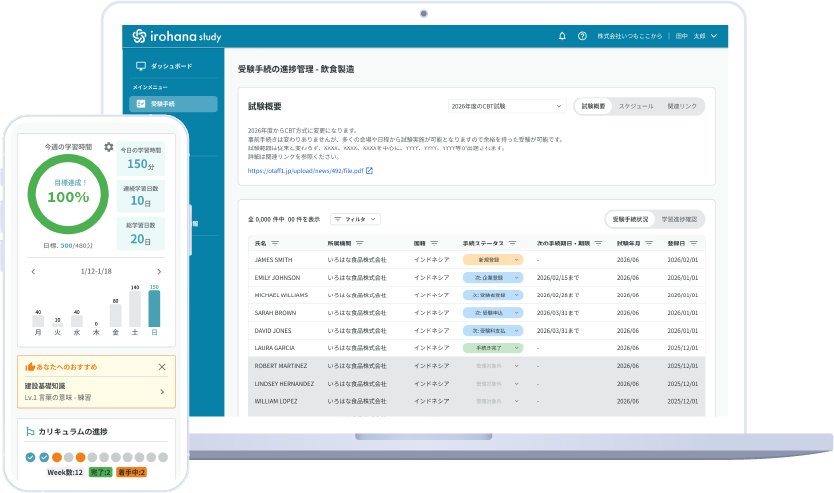Click the flag icon beside カリキュラムの進捗

pos(30,431)
